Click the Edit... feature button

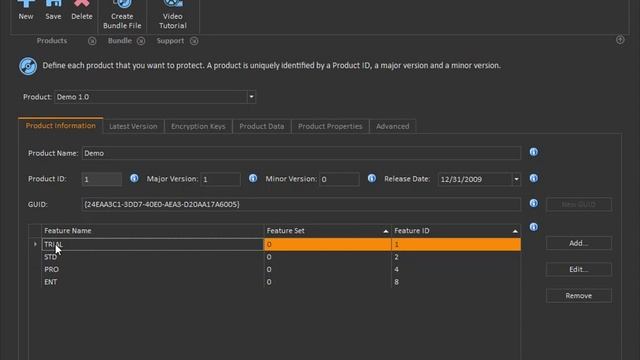coord(579,269)
